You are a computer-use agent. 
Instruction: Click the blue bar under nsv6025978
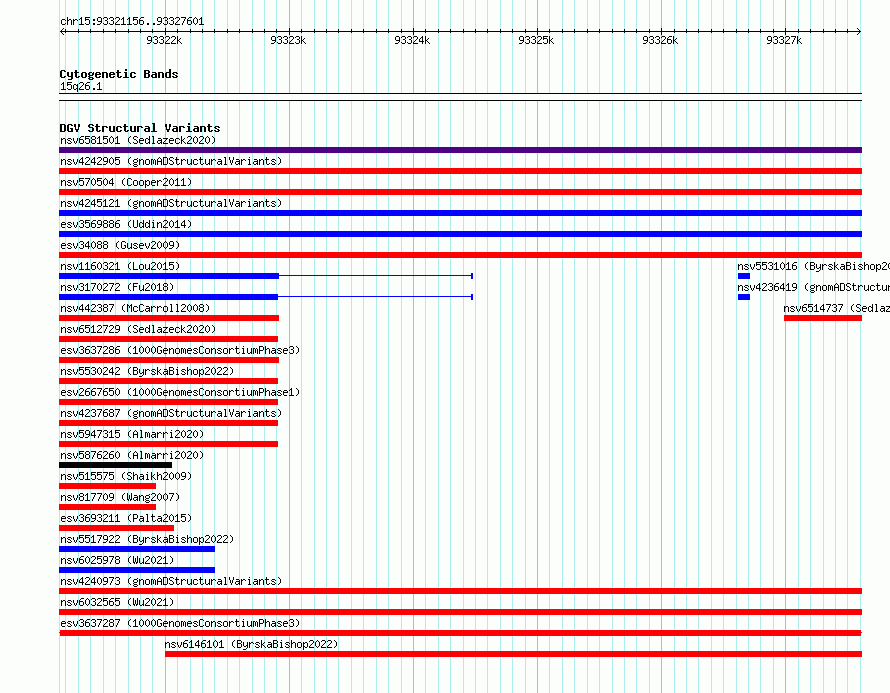coord(137,570)
